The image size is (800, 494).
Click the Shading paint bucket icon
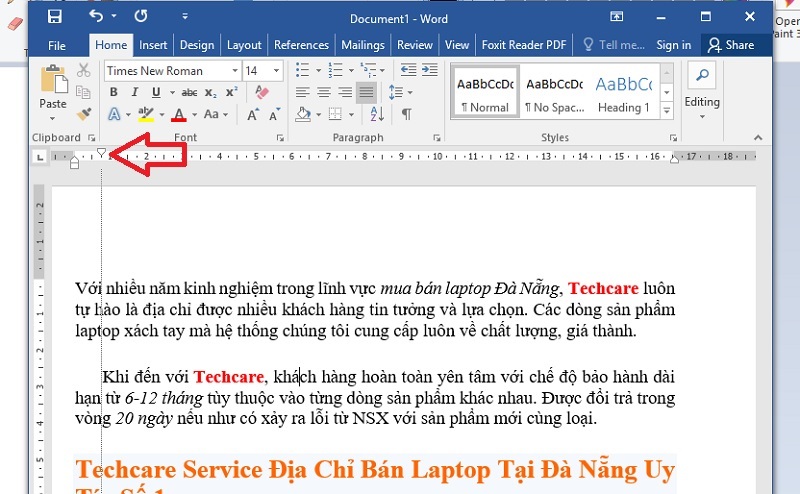pos(303,114)
